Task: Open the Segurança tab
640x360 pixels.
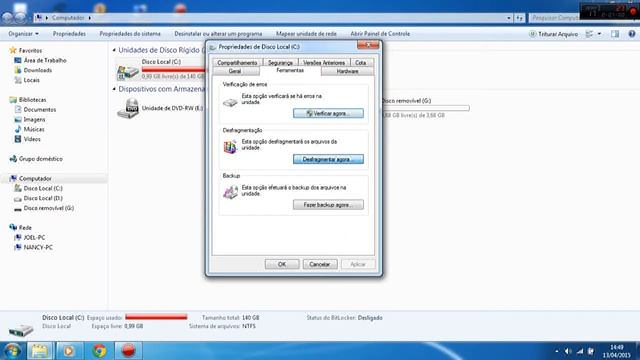Action: tap(280, 62)
